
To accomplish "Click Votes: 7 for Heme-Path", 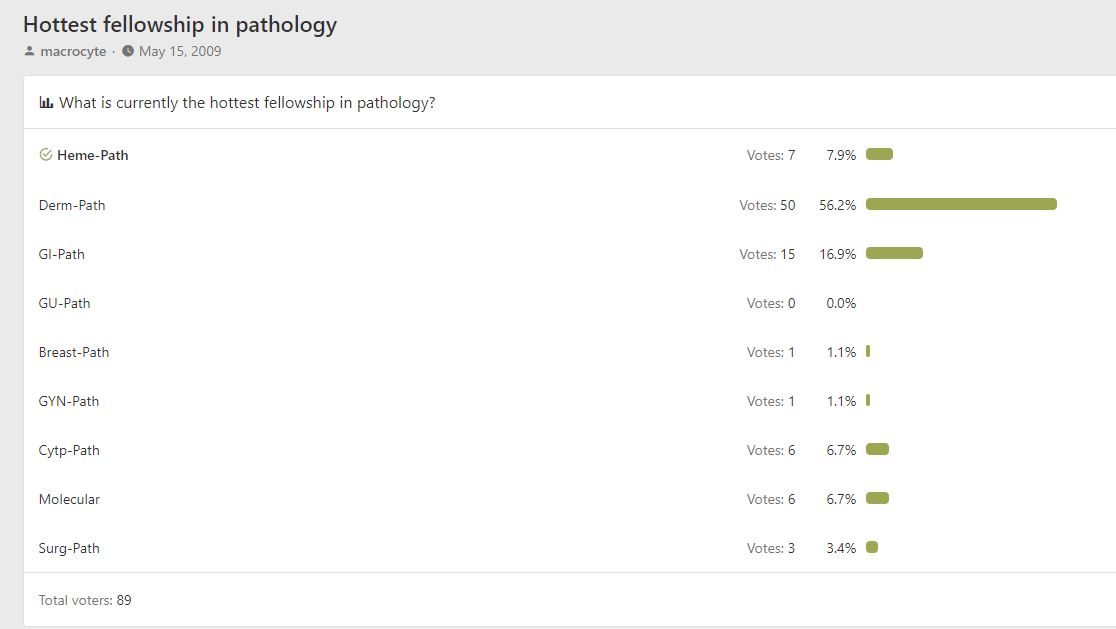I will click(x=771, y=155).
